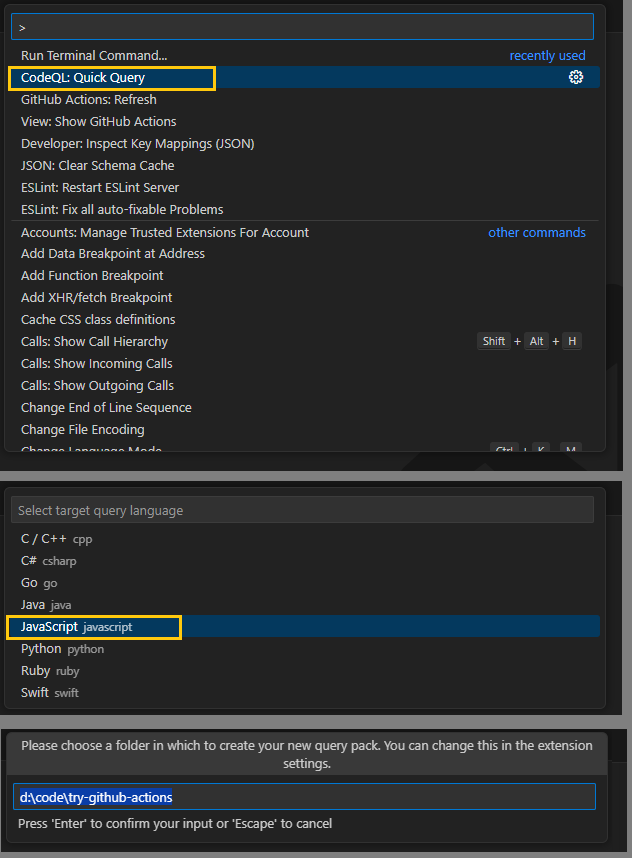632x858 pixels.
Task: Select Cache CSS class definitions
Action: pyautogui.click(x=304, y=319)
